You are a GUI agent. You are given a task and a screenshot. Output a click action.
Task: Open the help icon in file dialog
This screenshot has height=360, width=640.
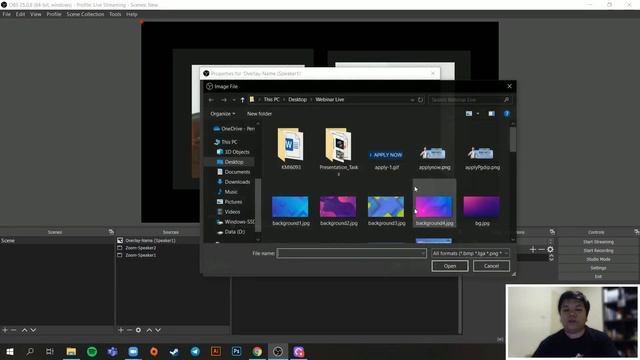[x=507, y=114]
